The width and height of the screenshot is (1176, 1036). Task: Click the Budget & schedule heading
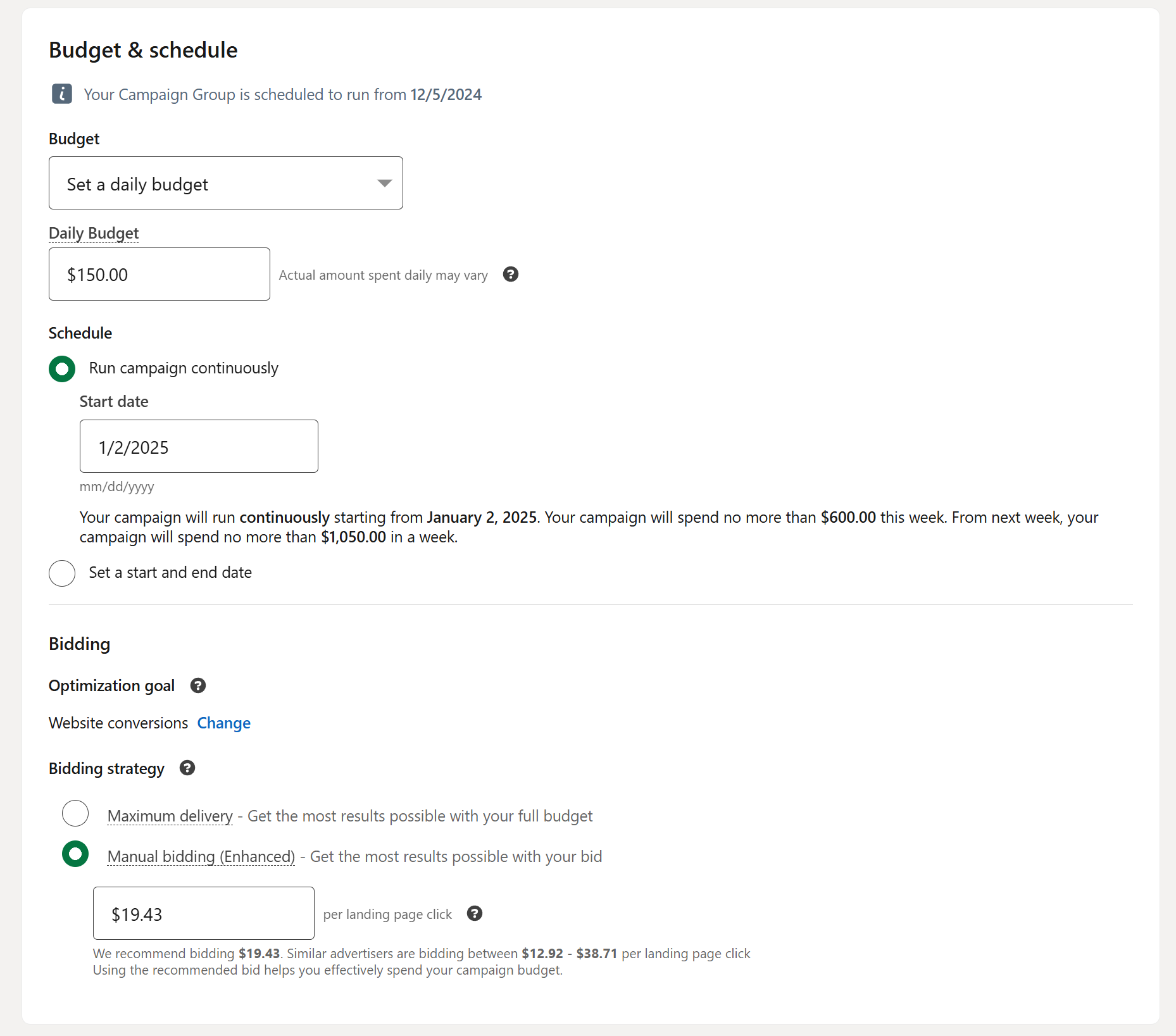[x=143, y=50]
